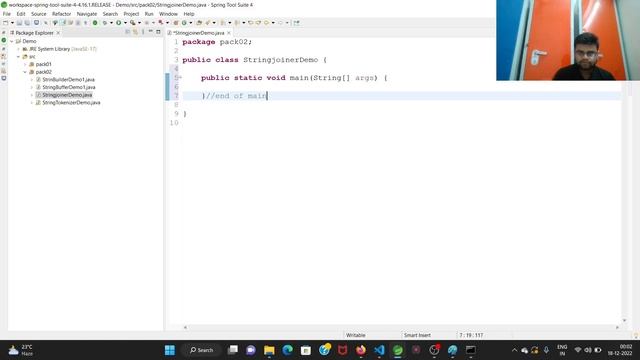The image size is (640, 360).
Task: Open the Refactor menu
Action: (62, 14)
